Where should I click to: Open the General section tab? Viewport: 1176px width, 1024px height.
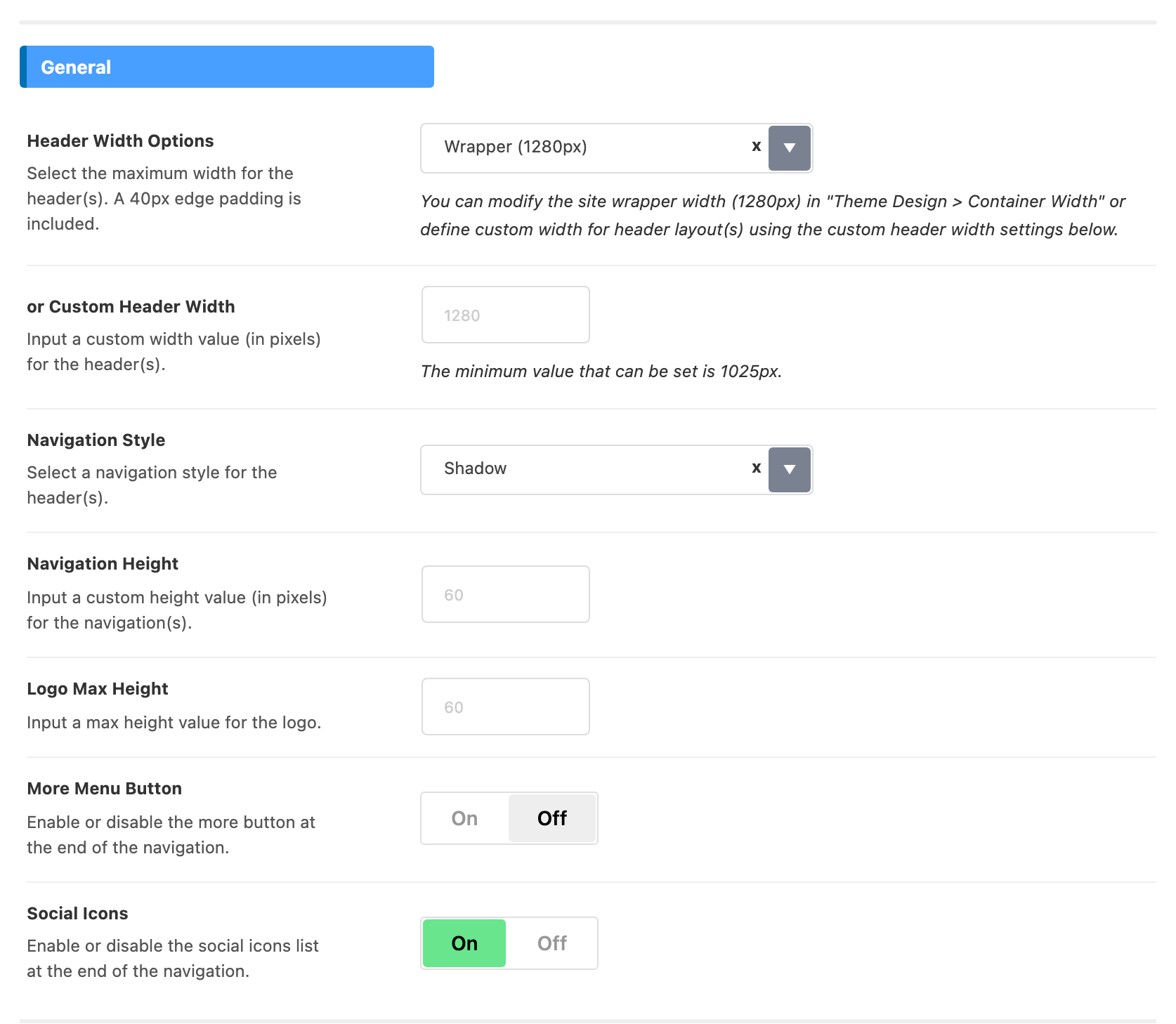click(x=227, y=67)
